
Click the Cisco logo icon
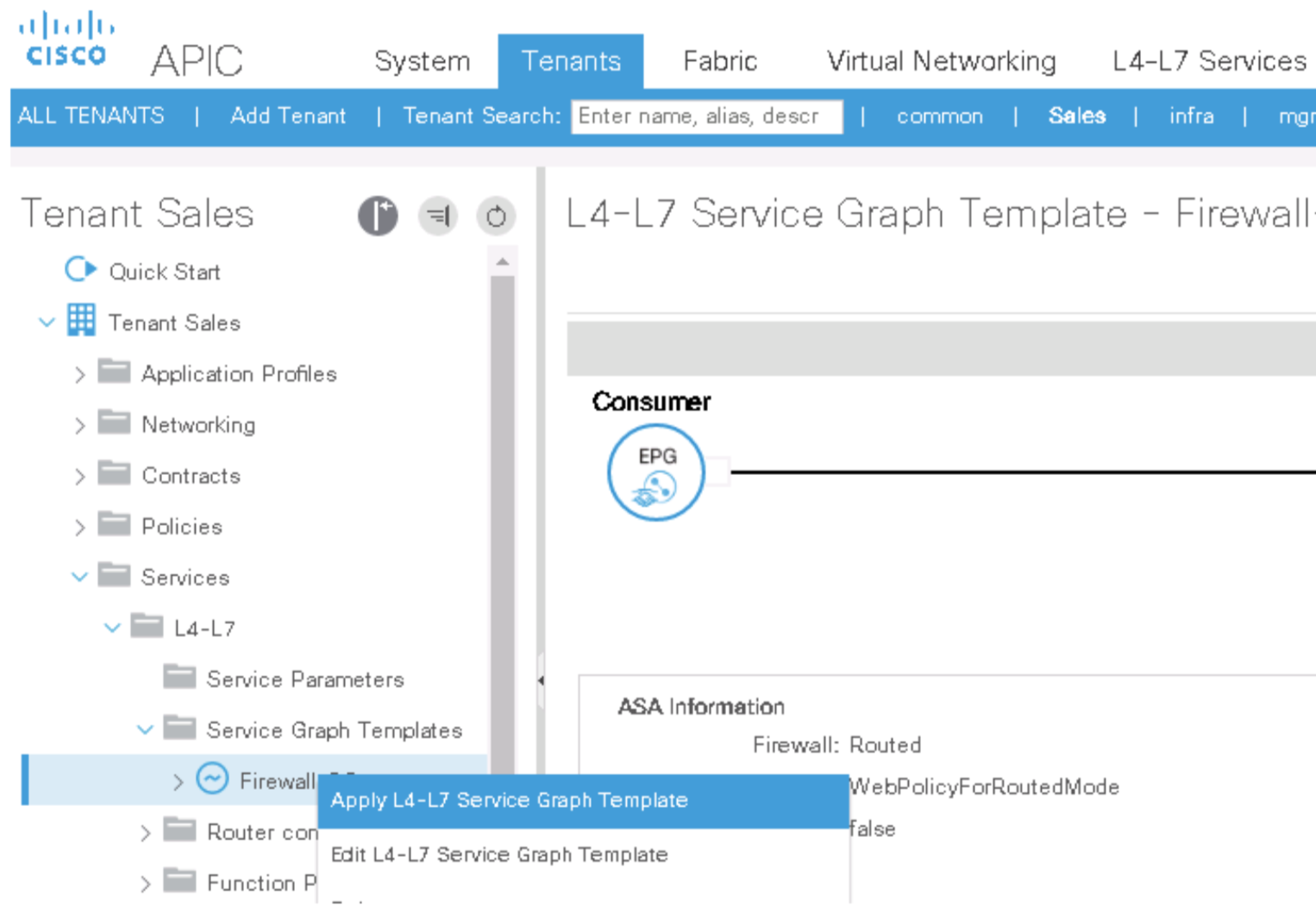[x=66, y=40]
